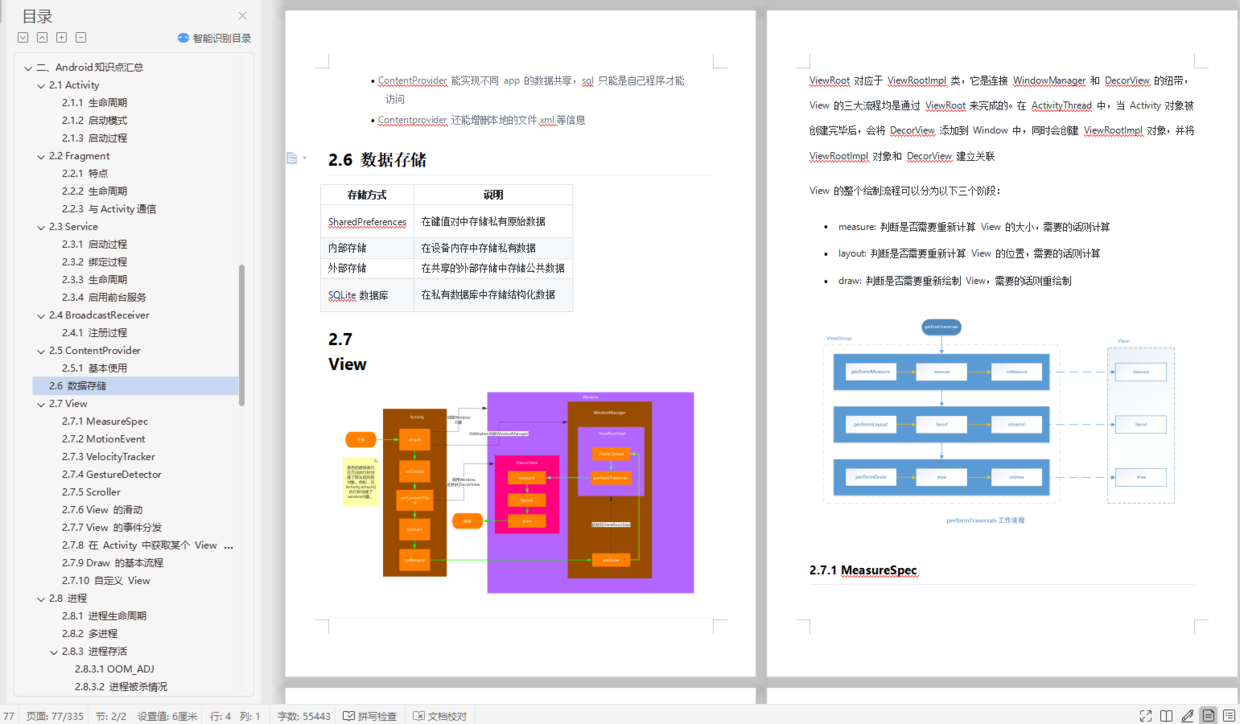Expand all outline levels with down-chevron icon
Viewport: 1240px width, 724px height.
(23, 38)
